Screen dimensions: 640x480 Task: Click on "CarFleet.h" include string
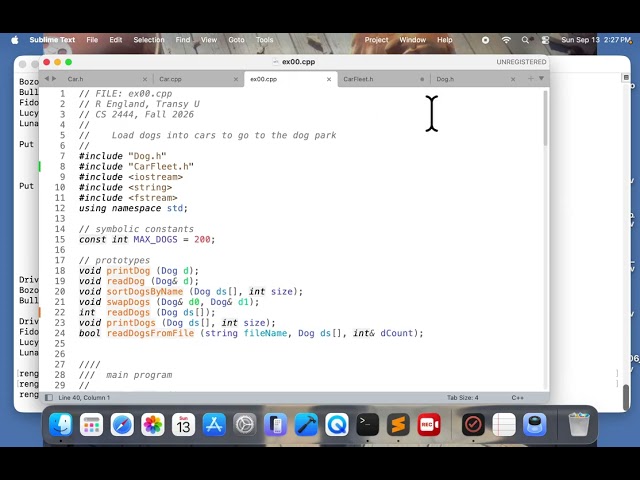pos(161,167)
